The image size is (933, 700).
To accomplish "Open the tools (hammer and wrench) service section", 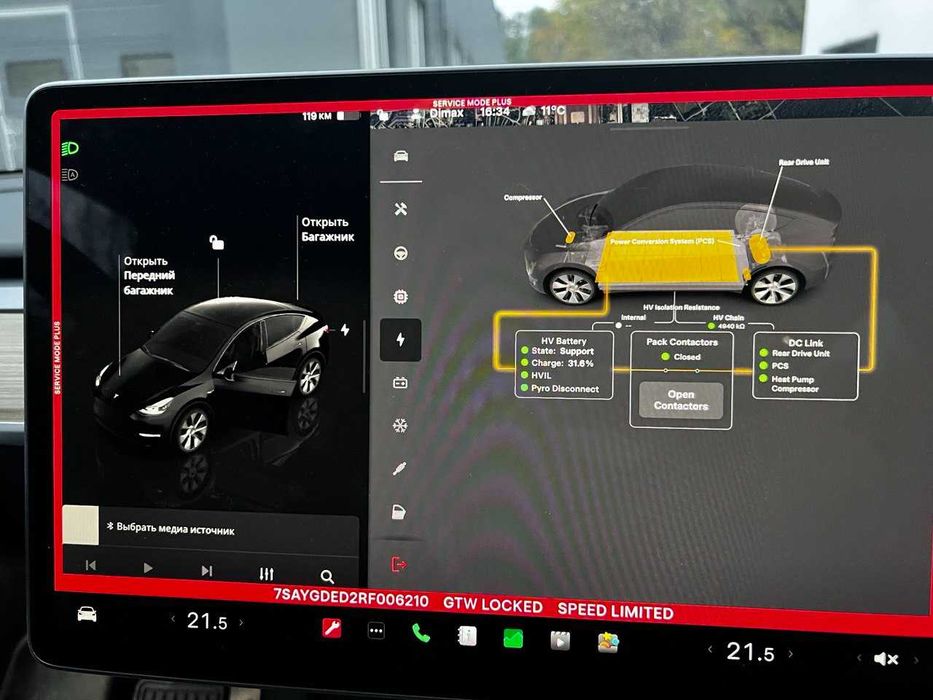I will point(400,209).
